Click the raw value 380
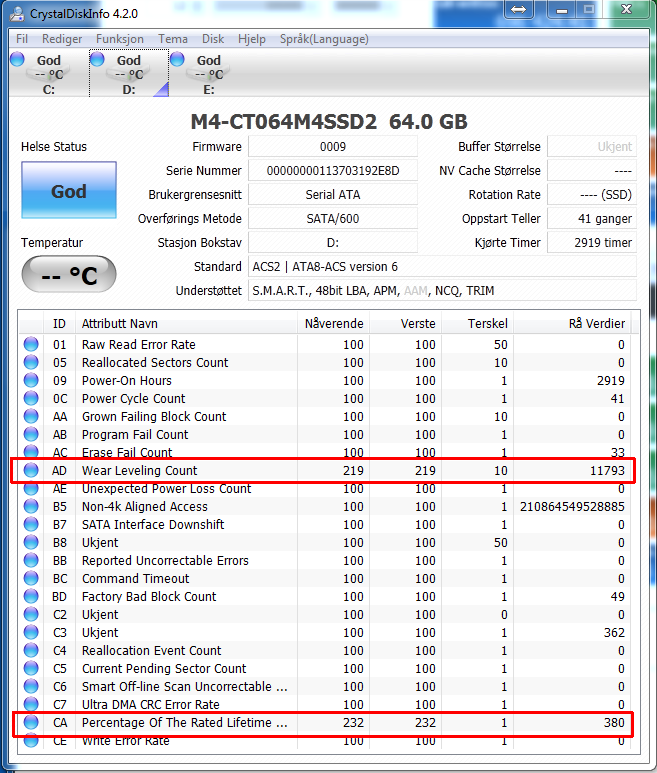 614,722
